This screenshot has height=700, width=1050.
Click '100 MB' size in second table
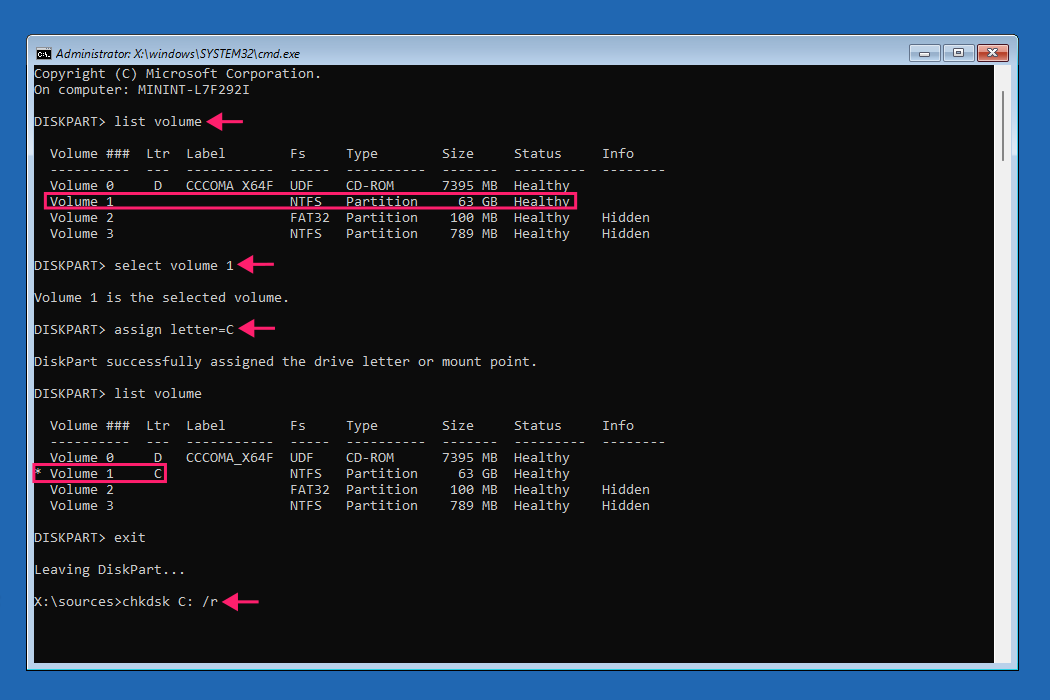click(473, 490)
